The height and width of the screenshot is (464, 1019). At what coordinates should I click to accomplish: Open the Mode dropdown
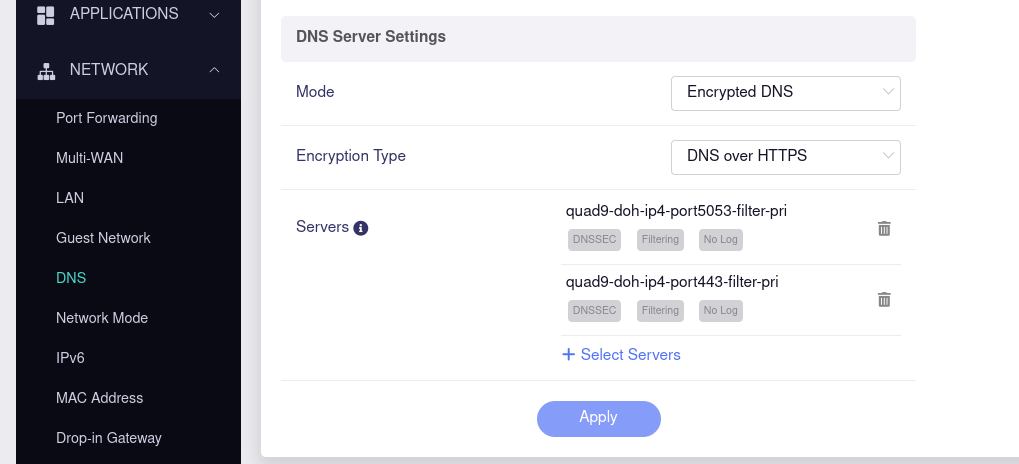coord(785,92)
